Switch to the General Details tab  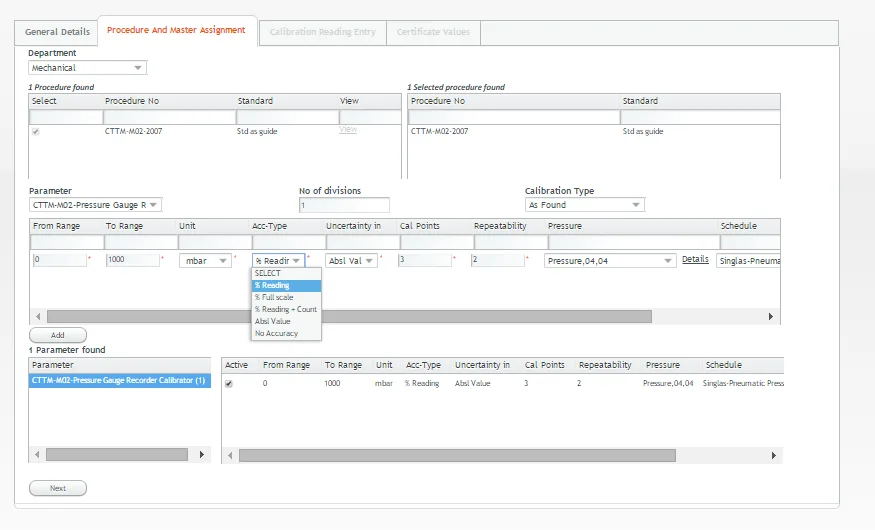click(x=57, y=32)
